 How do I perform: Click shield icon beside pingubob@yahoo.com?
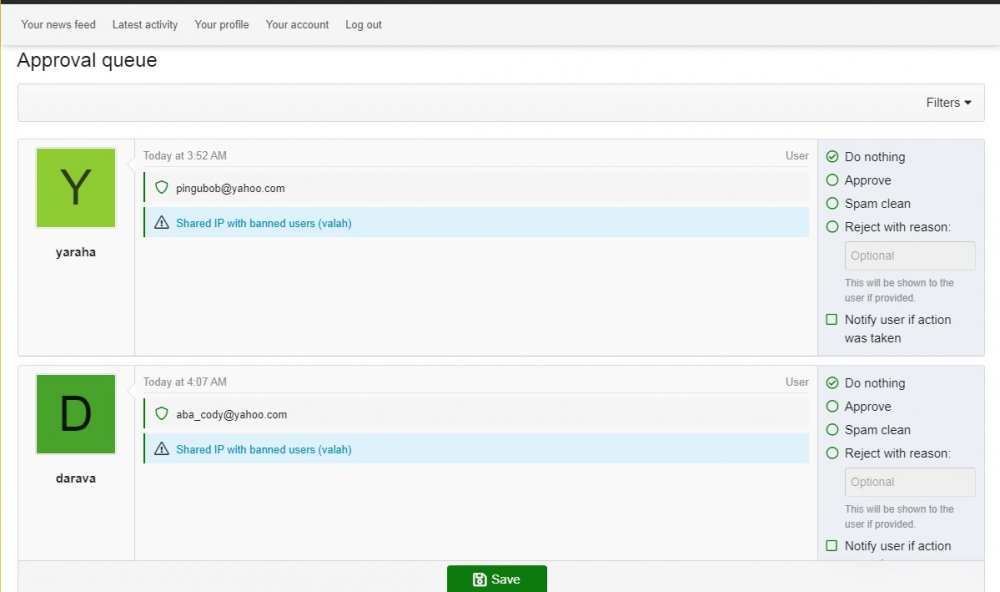(x=162, y=188)
